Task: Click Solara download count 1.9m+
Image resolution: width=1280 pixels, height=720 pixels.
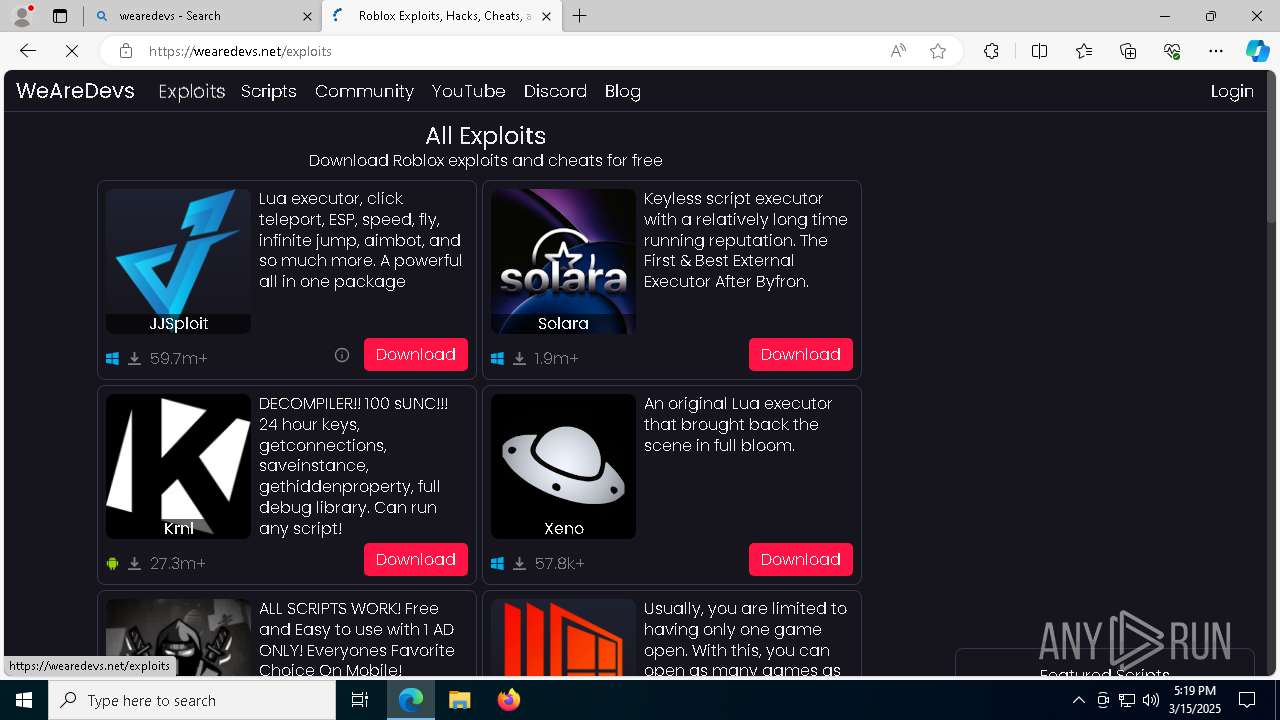Action: (x=557, y=358)
